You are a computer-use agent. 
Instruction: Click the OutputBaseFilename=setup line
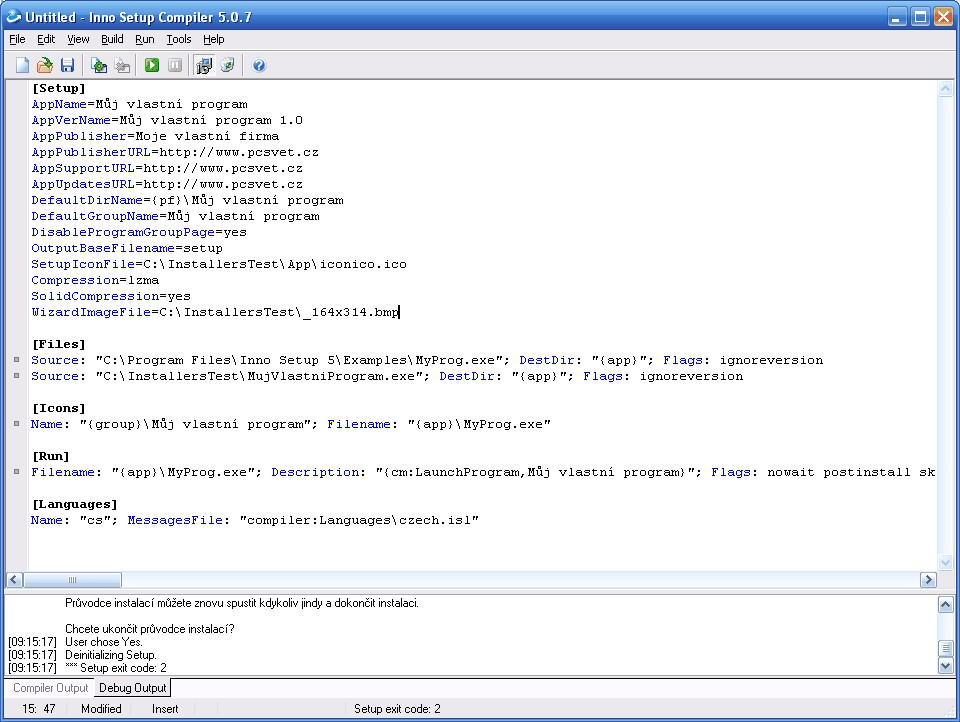127,248
